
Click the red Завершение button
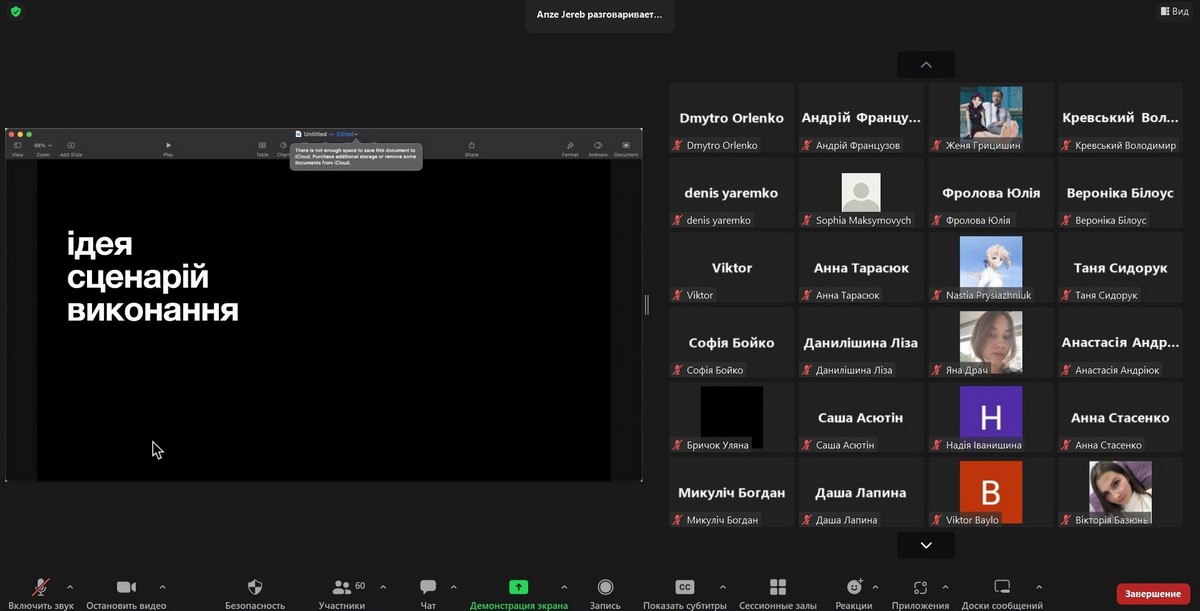(x=1152, y=594)
